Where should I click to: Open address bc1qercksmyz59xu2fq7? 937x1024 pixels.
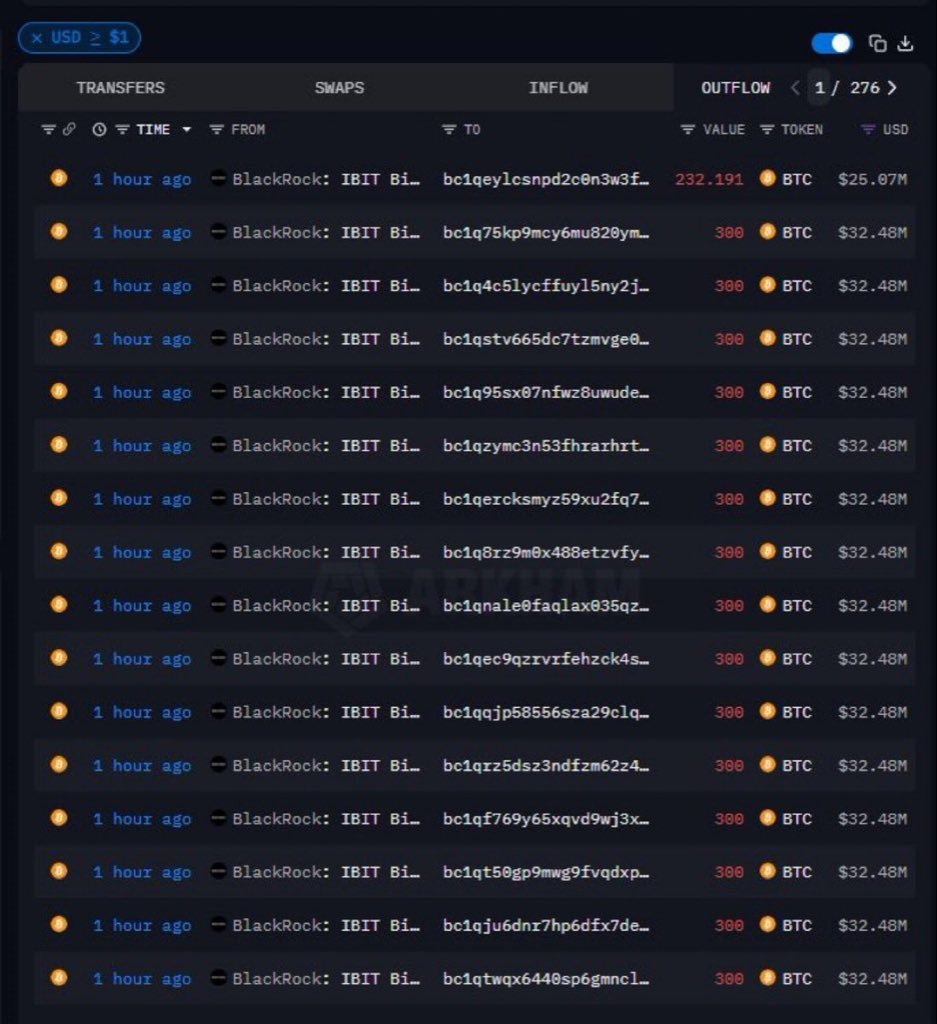pyautogui.click(x=546, y=499)
